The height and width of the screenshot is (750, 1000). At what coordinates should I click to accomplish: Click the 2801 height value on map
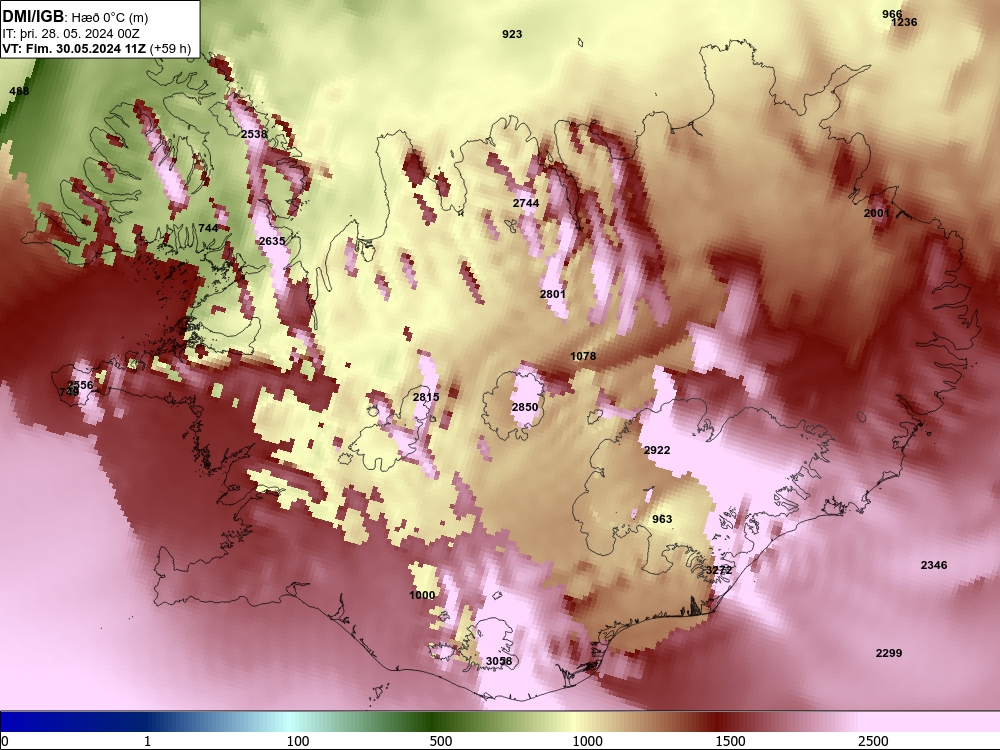pyautogui.click(x=553, y=294)
